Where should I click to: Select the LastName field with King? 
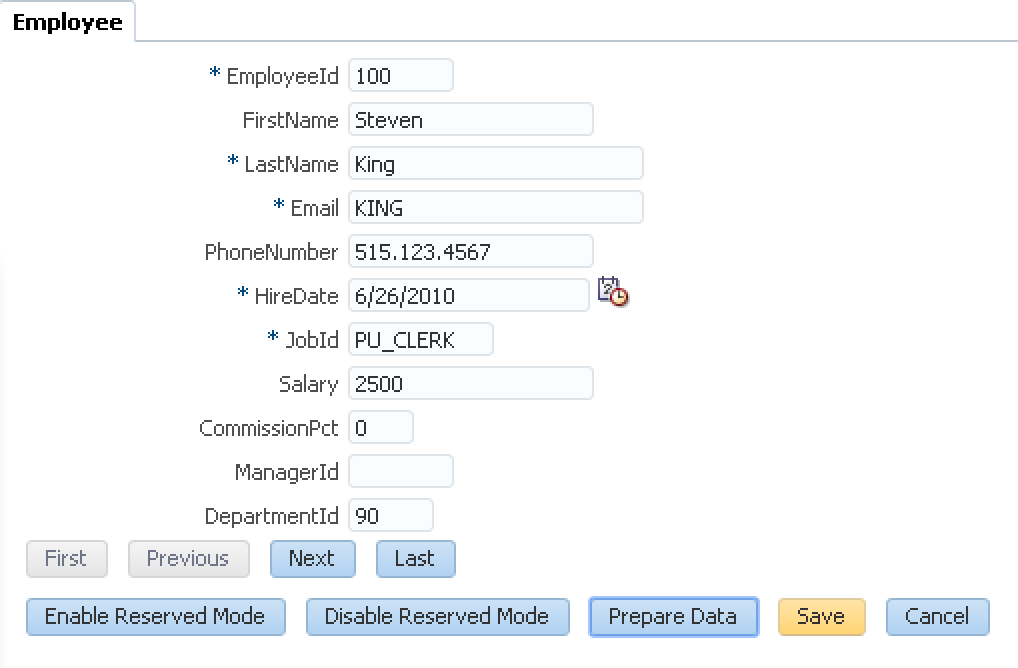point(495,164)
